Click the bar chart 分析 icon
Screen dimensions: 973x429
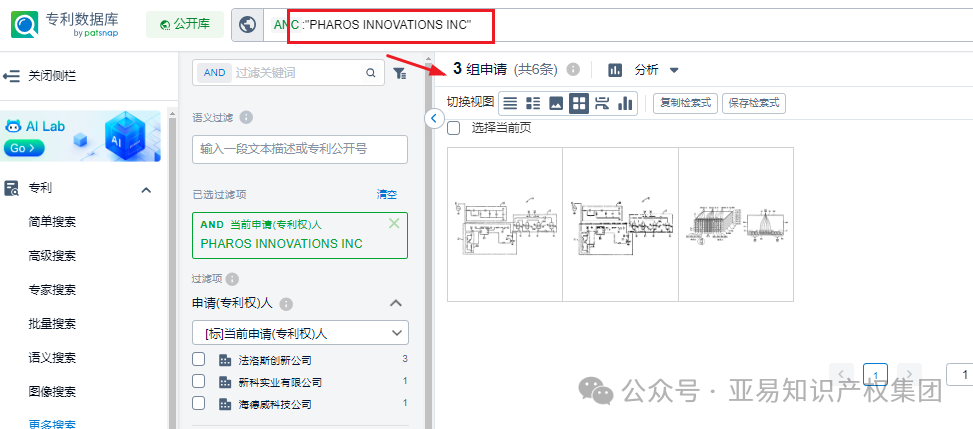pyautogui.click(x=615, y=70)
